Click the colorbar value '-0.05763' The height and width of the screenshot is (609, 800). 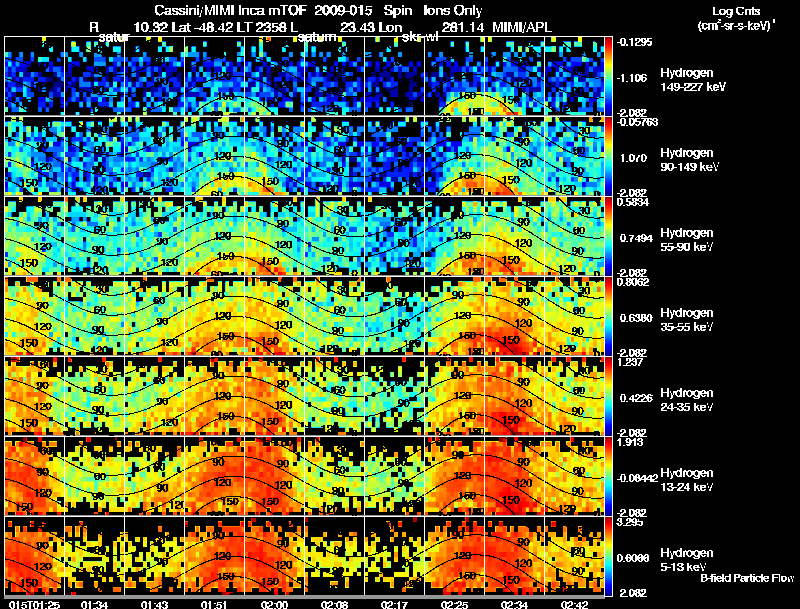point(637,122)
